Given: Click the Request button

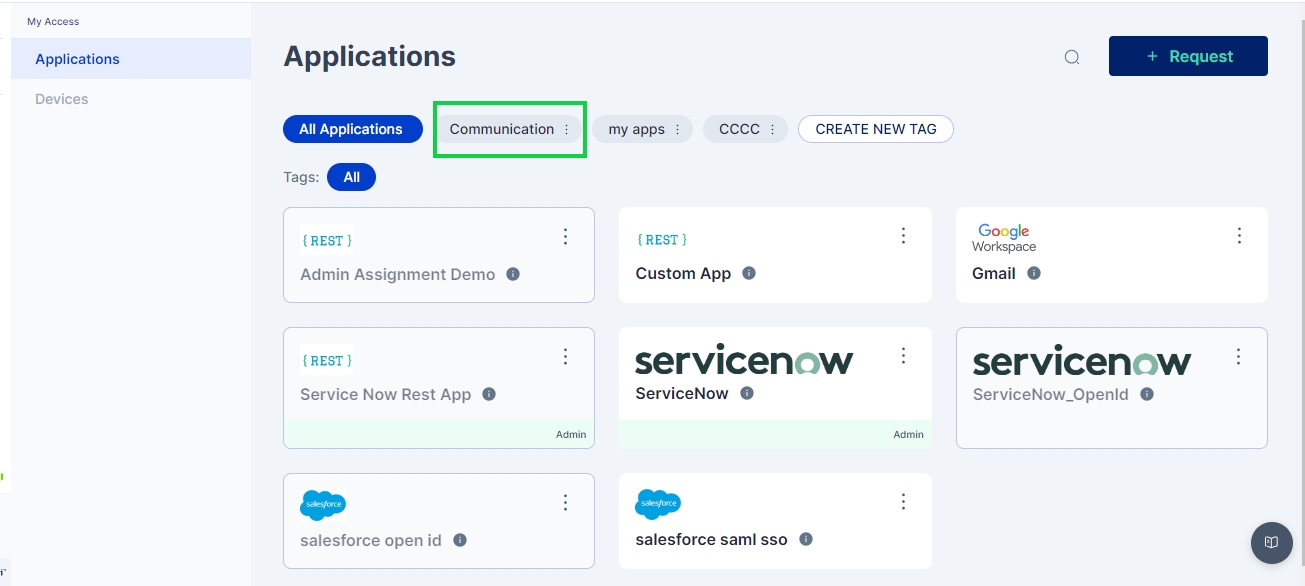Looking at the screenshot, I should 1188,56.
